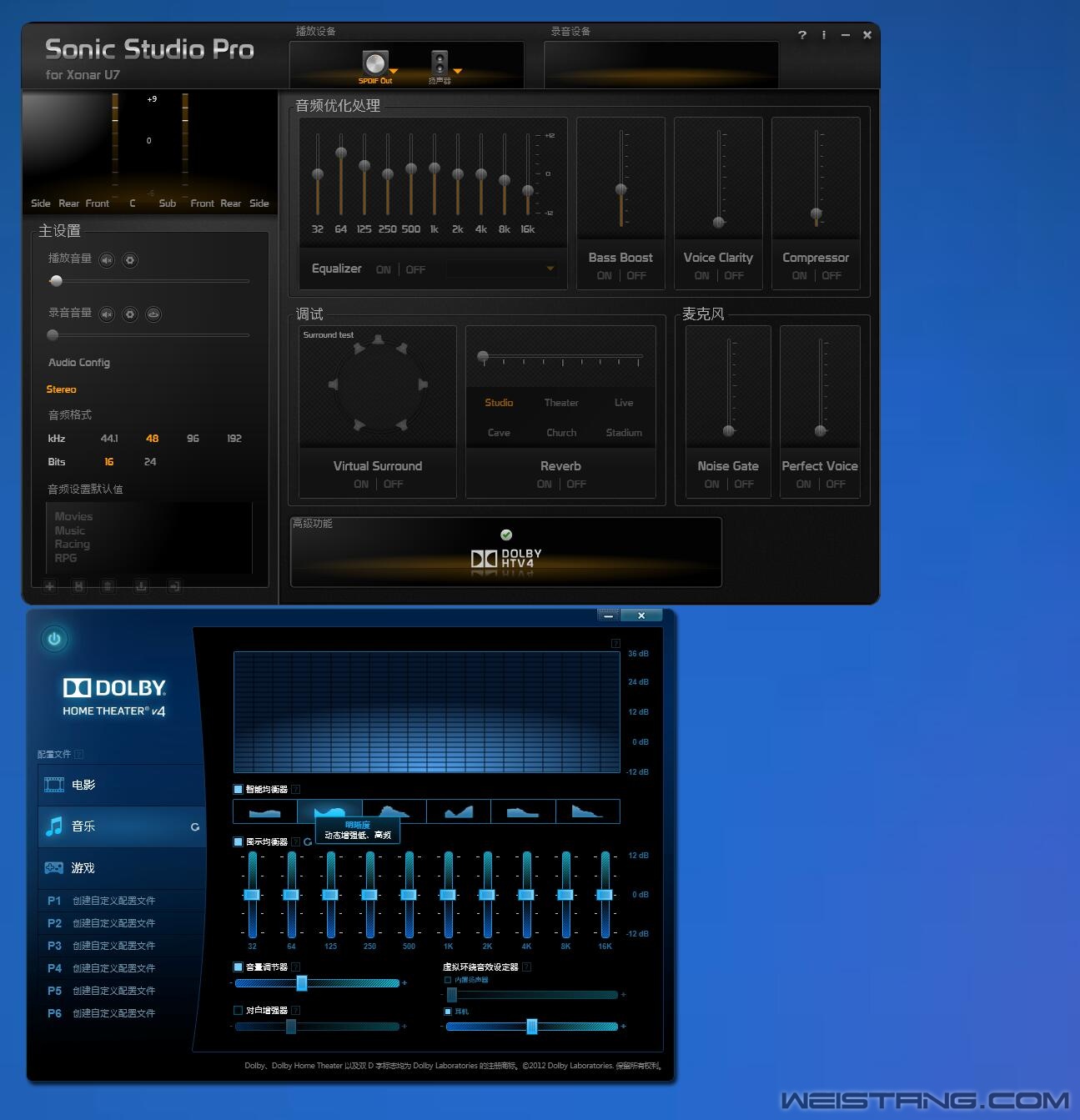
Task: Set sample rate to 96 kHz
Action: click(193, 439)
